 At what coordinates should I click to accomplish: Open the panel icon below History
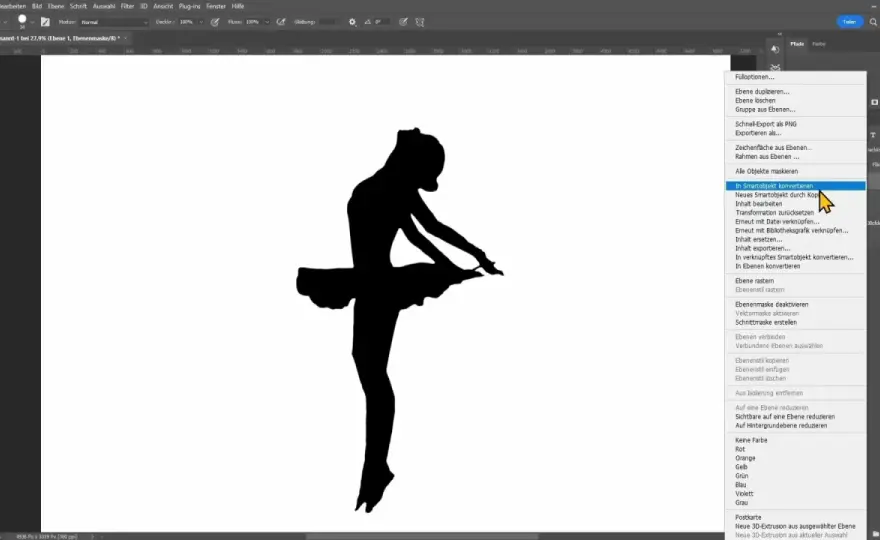pos(775,67)
